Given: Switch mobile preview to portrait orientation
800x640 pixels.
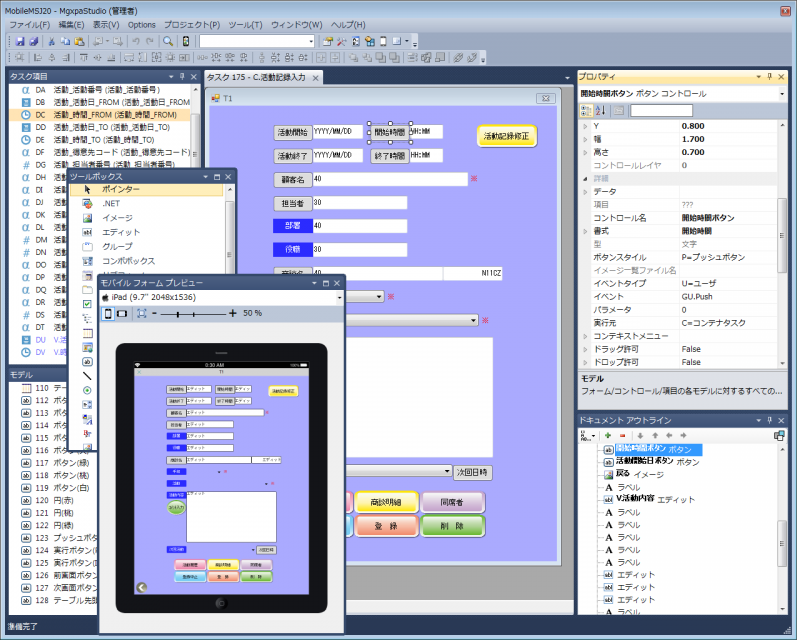Looking at the screenshot, I should (109, 313).
